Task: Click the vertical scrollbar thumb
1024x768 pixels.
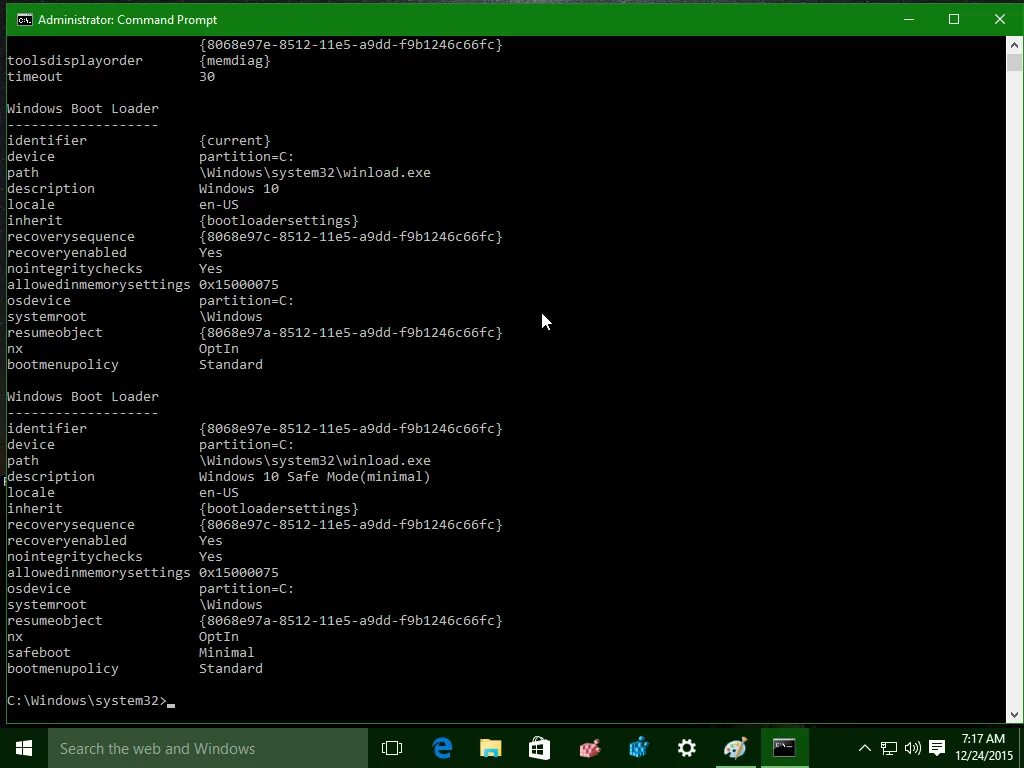Action: [1014, 63]
